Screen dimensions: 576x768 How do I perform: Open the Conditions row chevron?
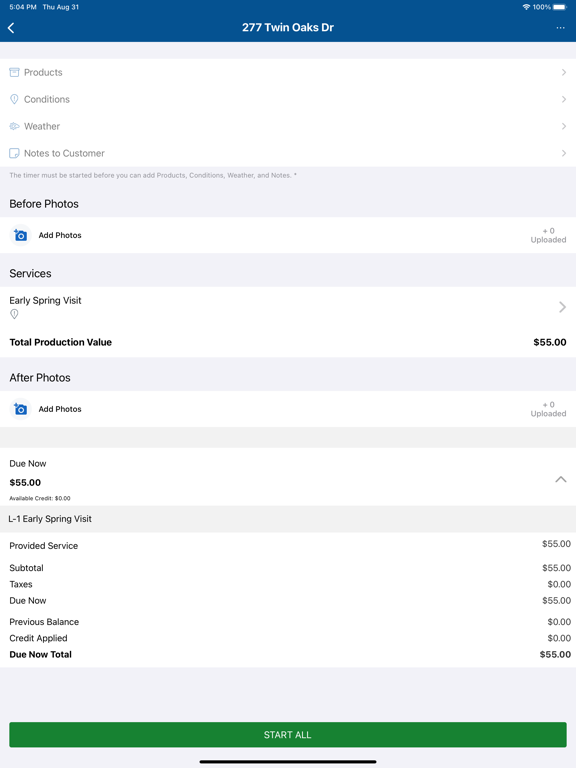click(564, 99)
